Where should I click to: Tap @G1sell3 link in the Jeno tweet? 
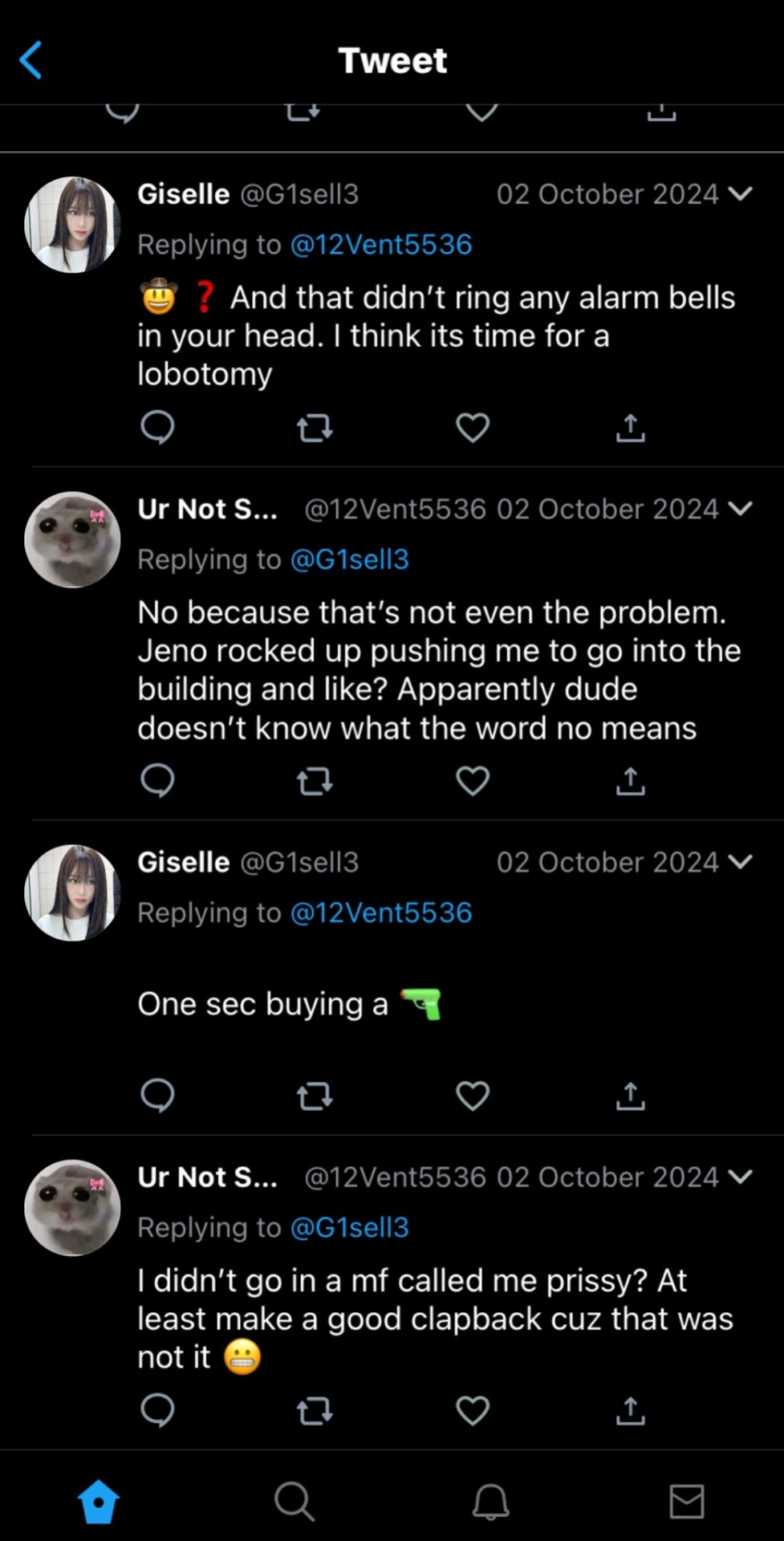click(350, 559)
